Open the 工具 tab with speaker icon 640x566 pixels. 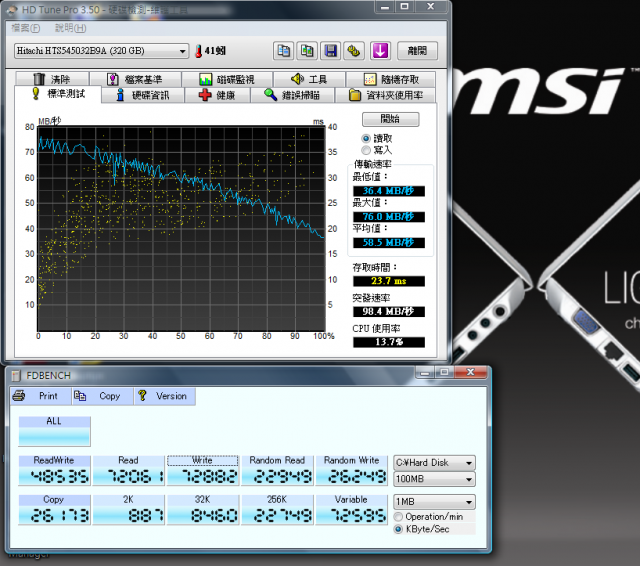coord(309,79)
